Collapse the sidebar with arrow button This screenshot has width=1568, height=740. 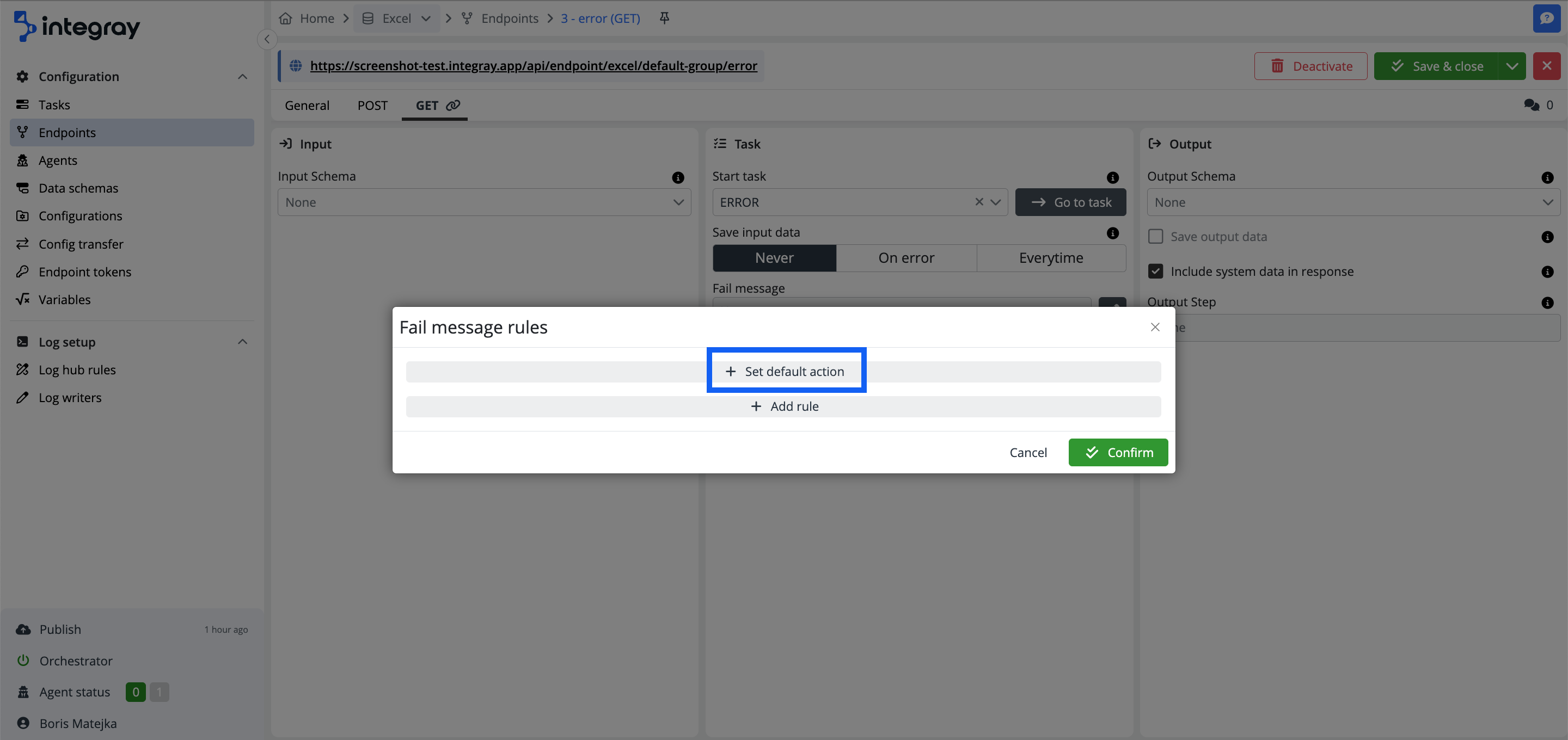(267, 39)
